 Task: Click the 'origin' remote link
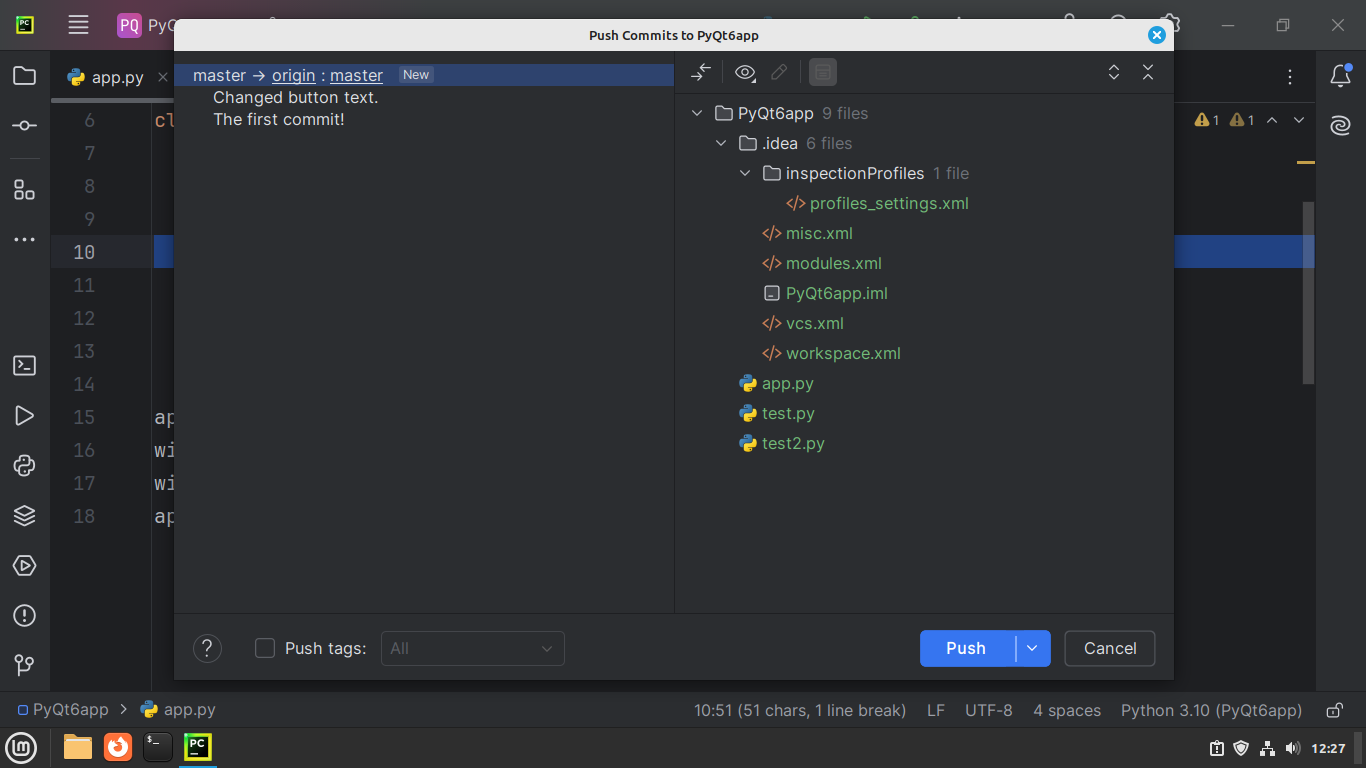[x=293, y=75]
